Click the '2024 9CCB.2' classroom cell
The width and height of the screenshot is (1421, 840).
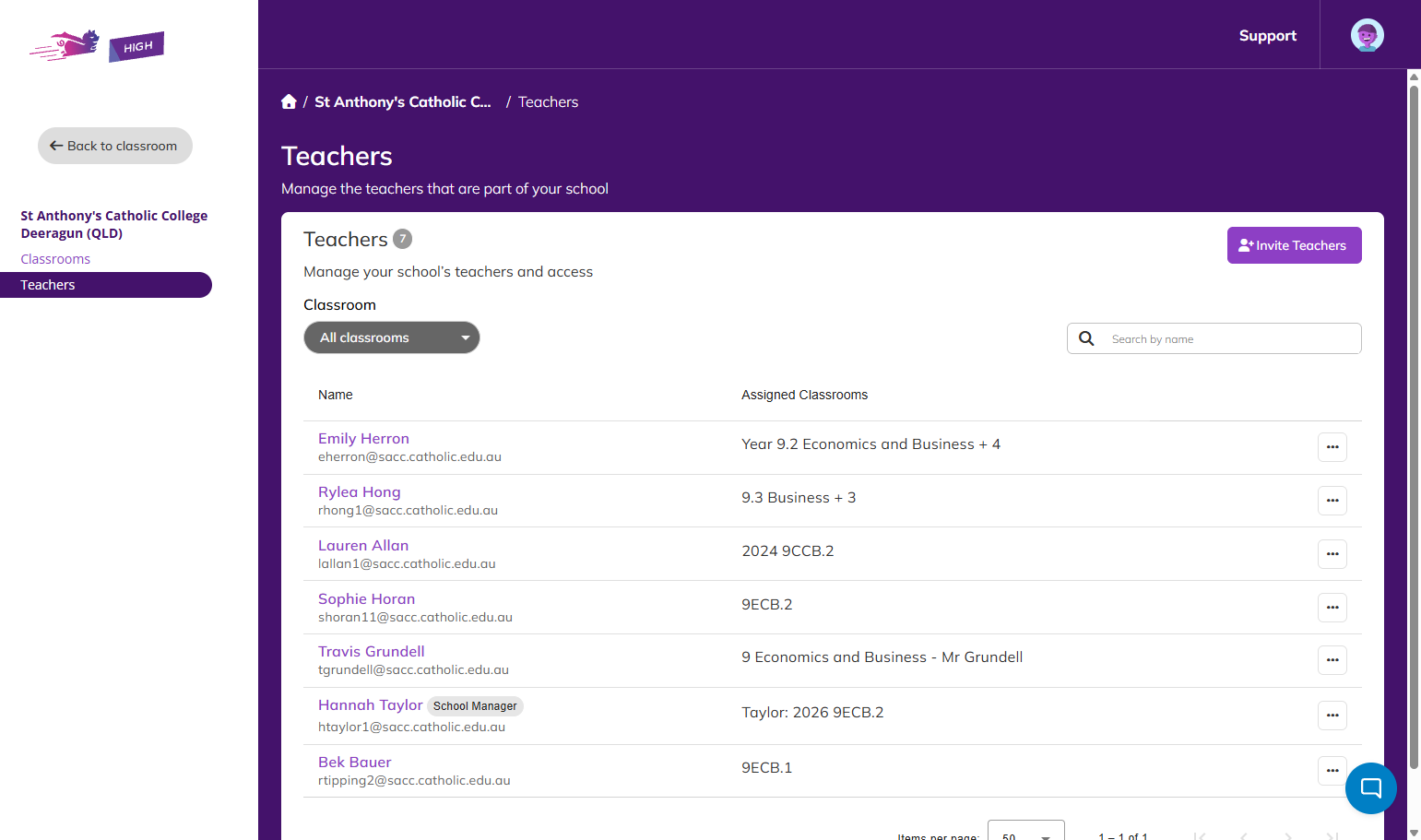[x=787, y=551]
